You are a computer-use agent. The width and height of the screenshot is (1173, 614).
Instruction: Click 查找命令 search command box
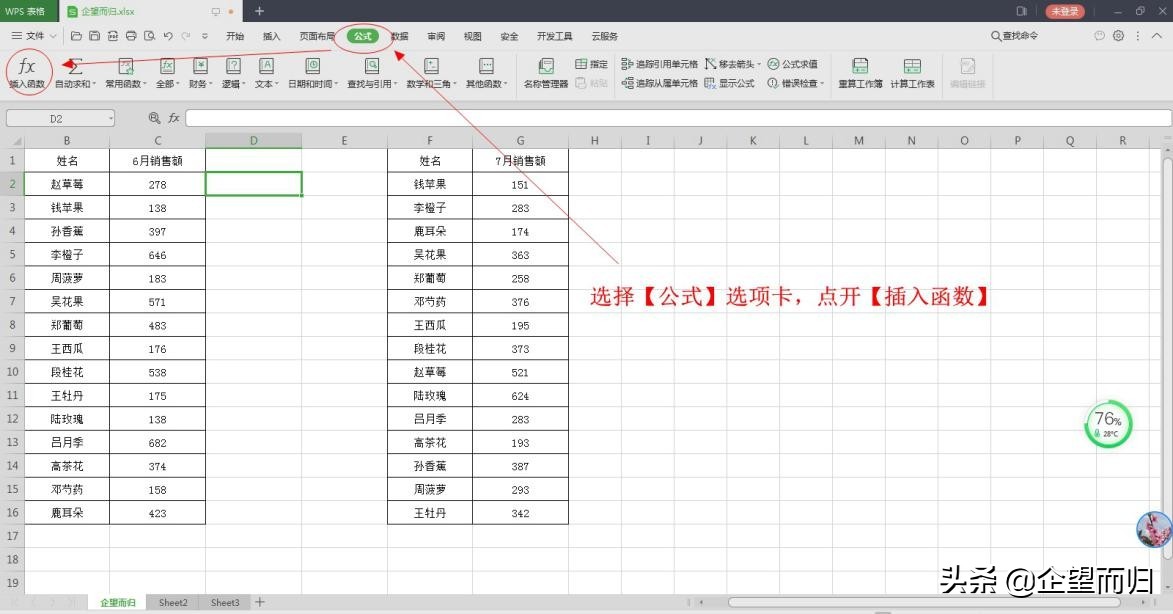pyautogui.click(x=1014, y=36)
